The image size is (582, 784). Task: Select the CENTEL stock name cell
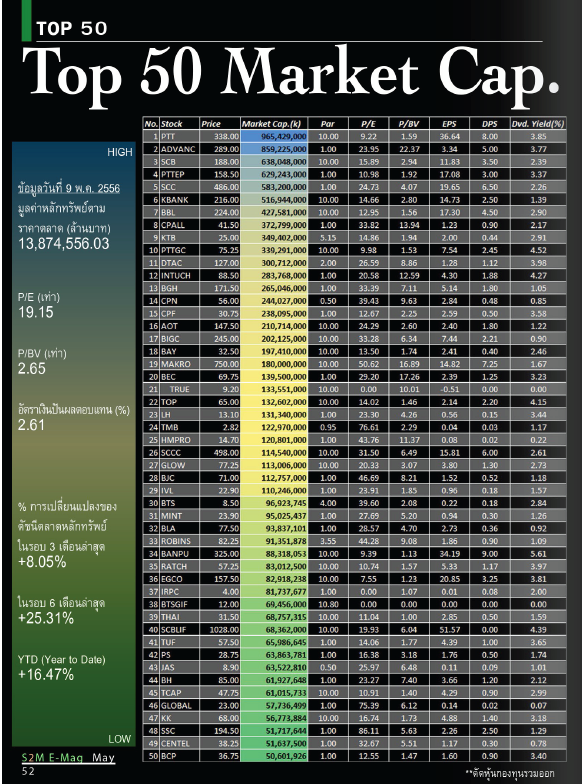pyautogui.click(x=180, y=744)
